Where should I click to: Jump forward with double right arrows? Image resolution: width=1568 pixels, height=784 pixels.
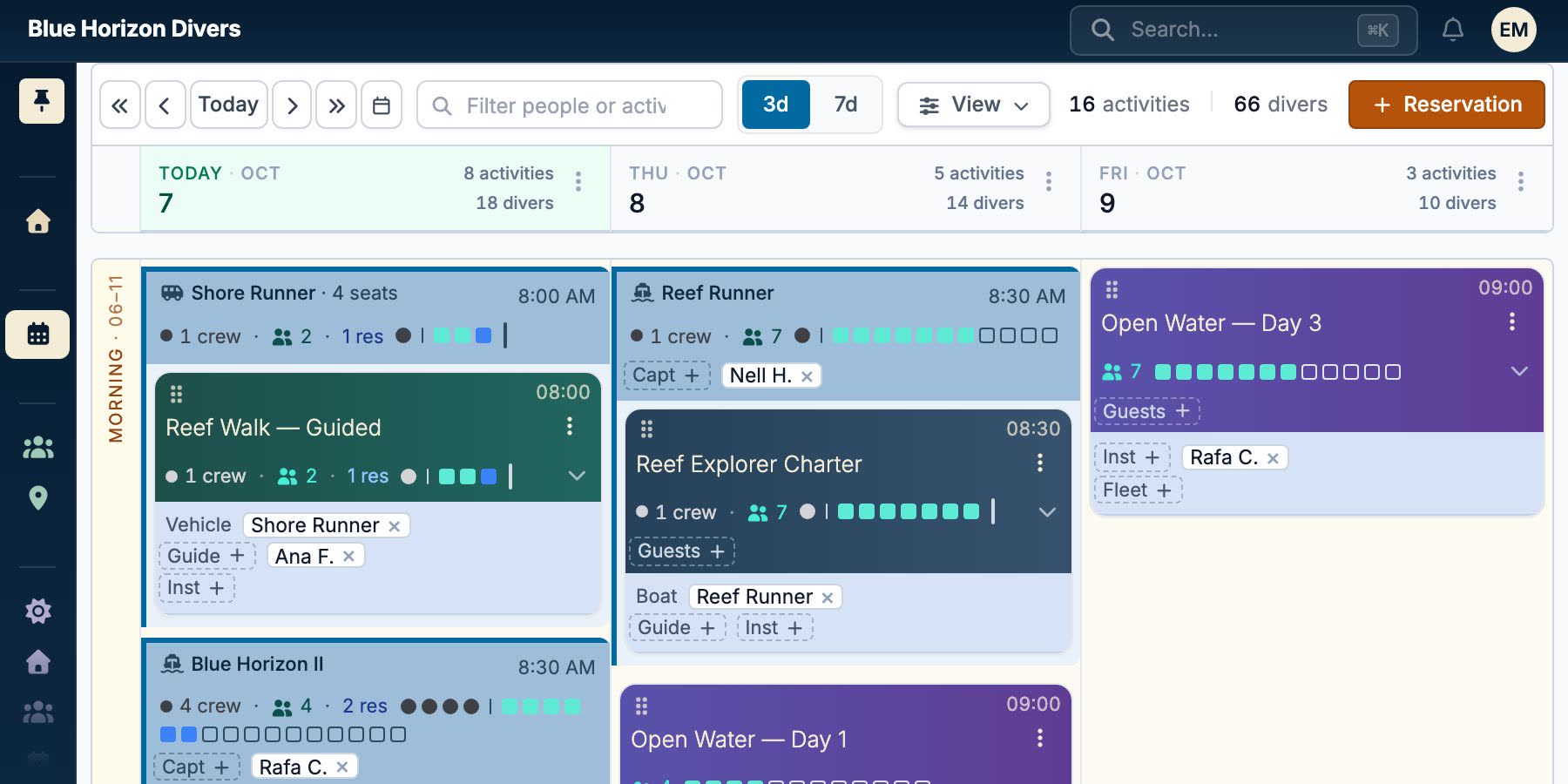(x=336, y=105)
